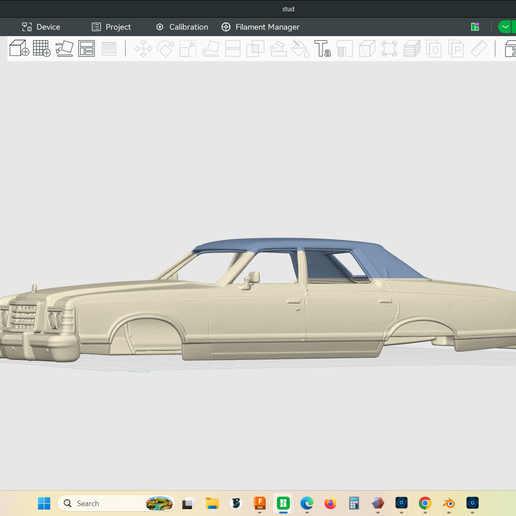Open the orange Fusion app in taskbar

click(260, 503)
